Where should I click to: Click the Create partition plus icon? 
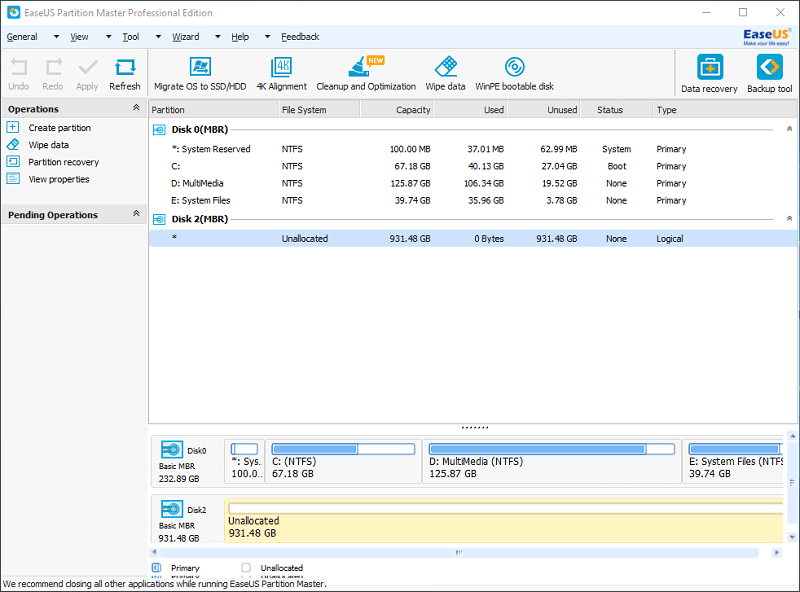(x=13, y=127)
